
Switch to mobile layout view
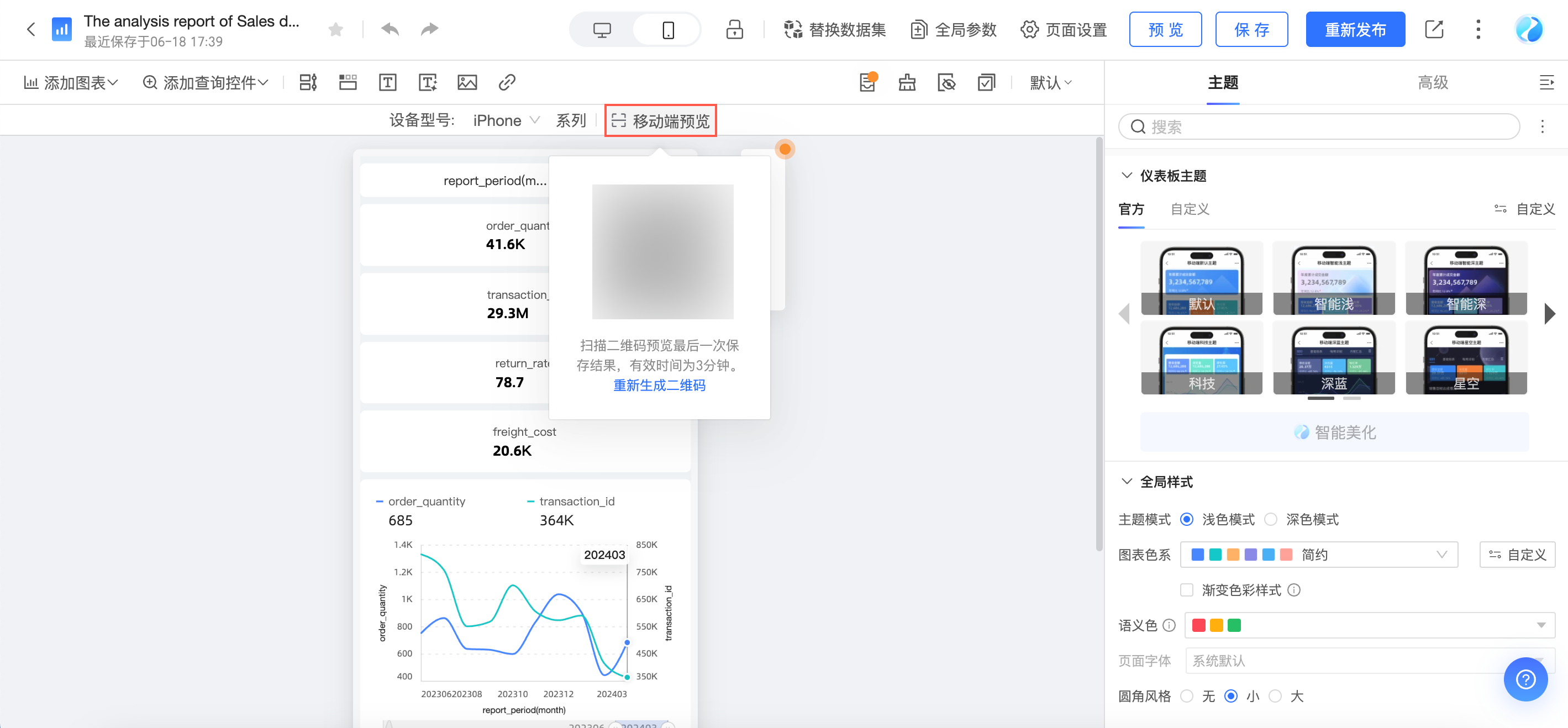(668, 29)
